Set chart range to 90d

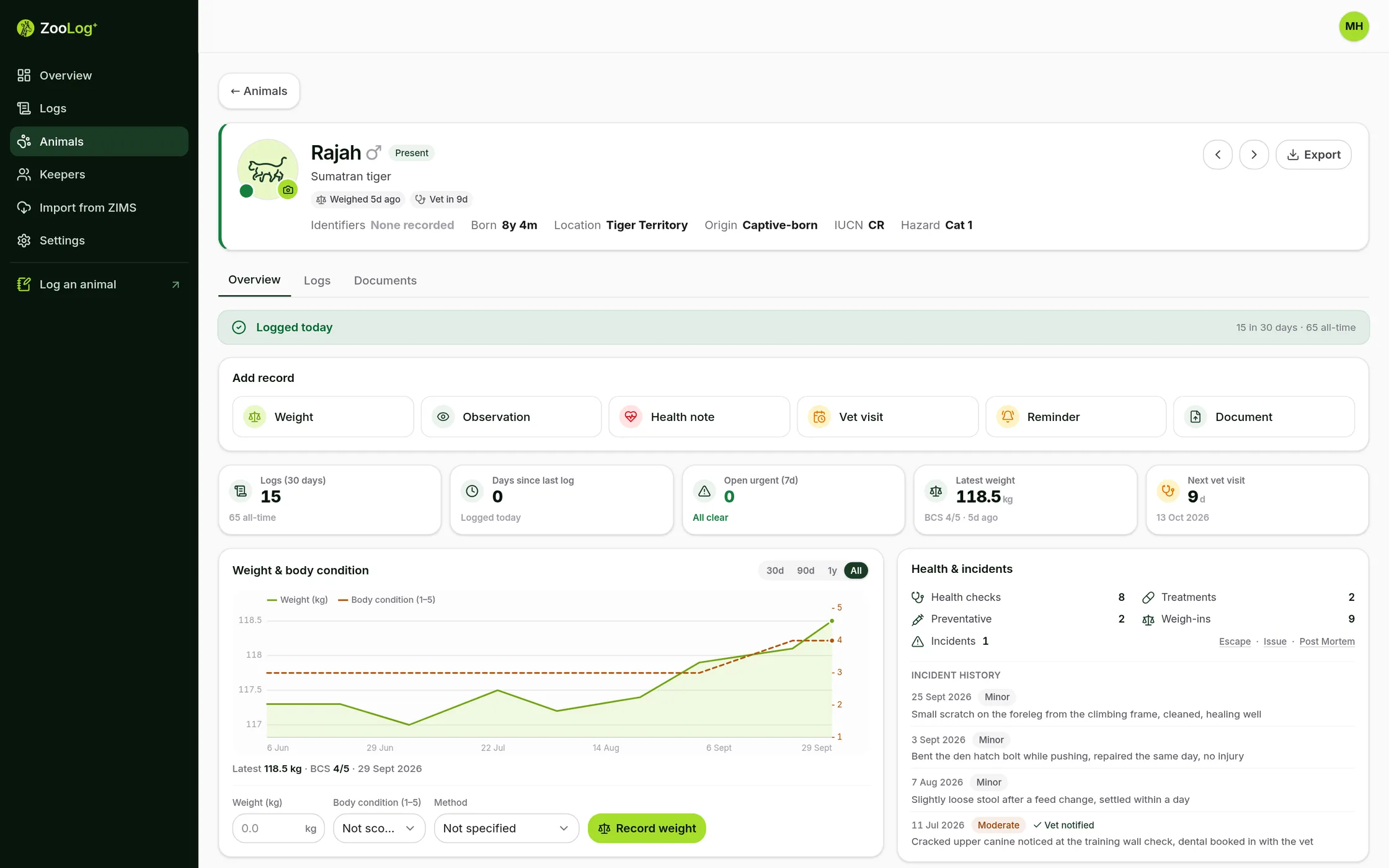pyautogui.click(x=805, y=570)
